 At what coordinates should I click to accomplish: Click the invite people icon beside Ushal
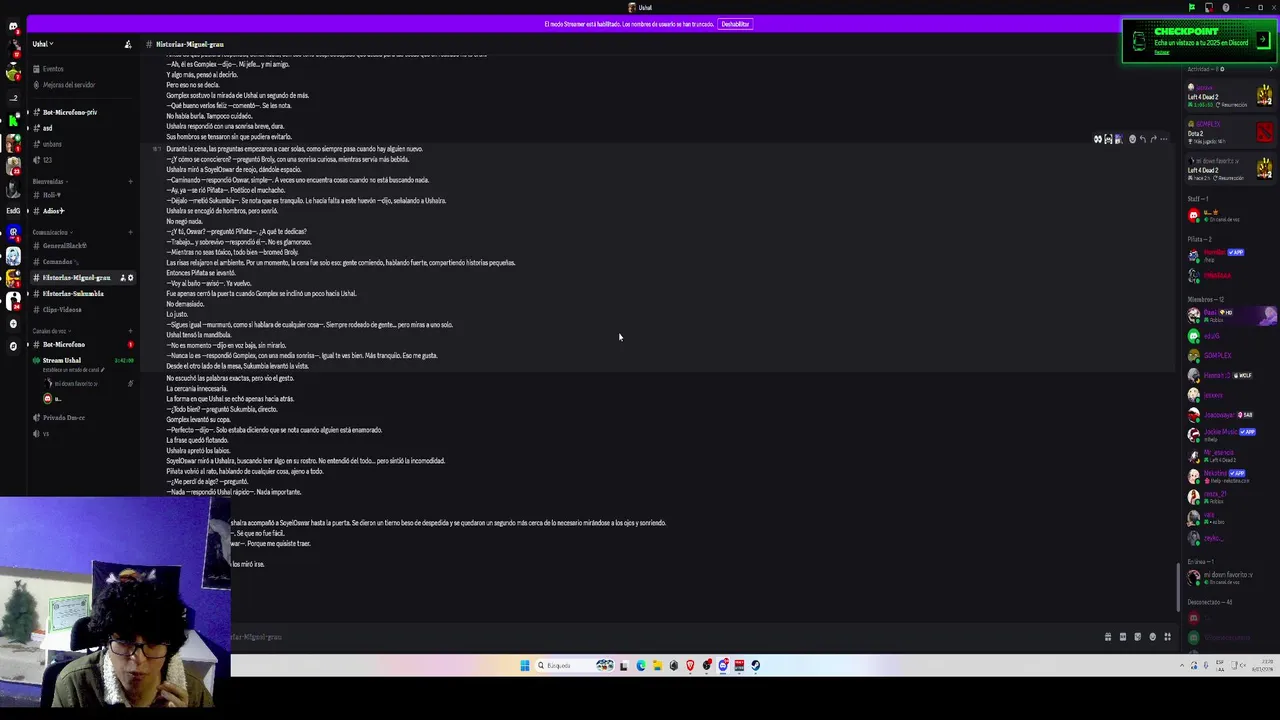coord(128,44)
